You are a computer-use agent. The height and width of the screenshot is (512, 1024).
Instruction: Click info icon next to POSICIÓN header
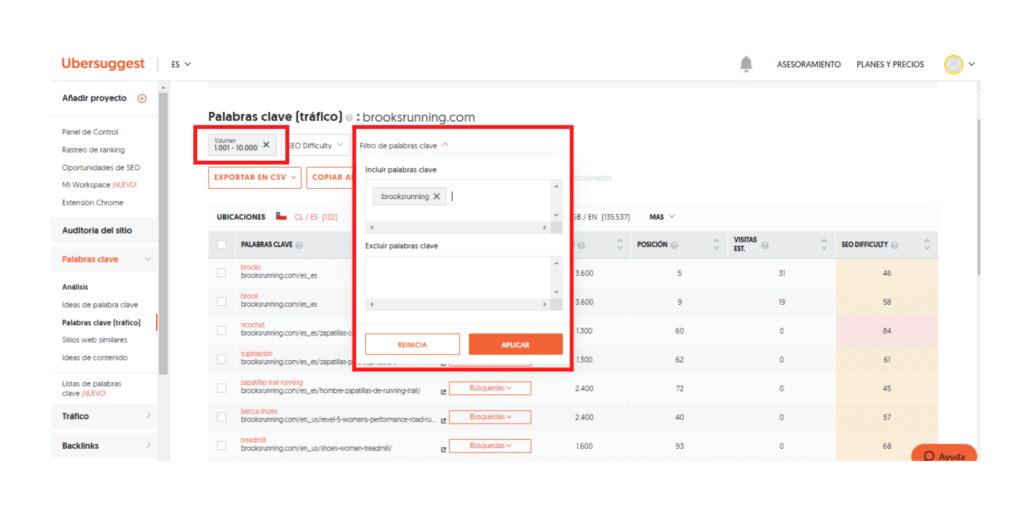[673, 245]
